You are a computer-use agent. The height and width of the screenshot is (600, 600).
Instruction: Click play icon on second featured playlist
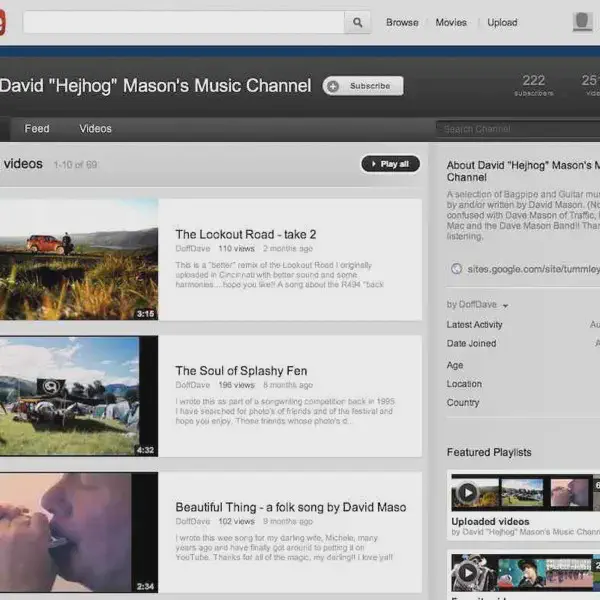point(466,573)
